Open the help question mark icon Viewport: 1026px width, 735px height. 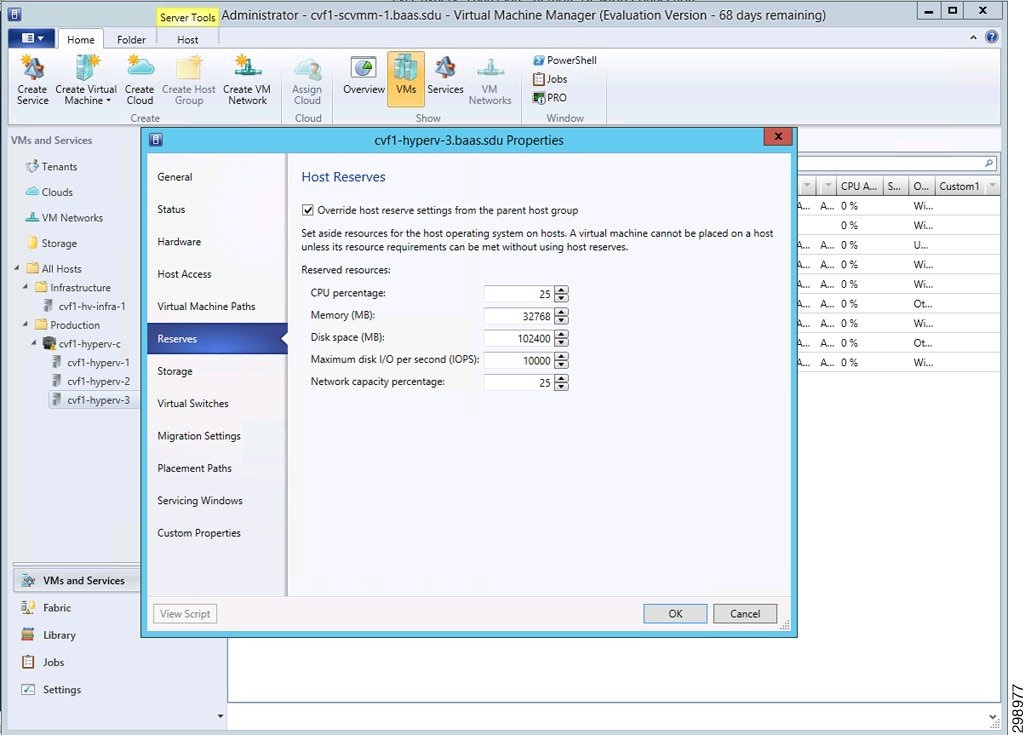click(992, 37)
